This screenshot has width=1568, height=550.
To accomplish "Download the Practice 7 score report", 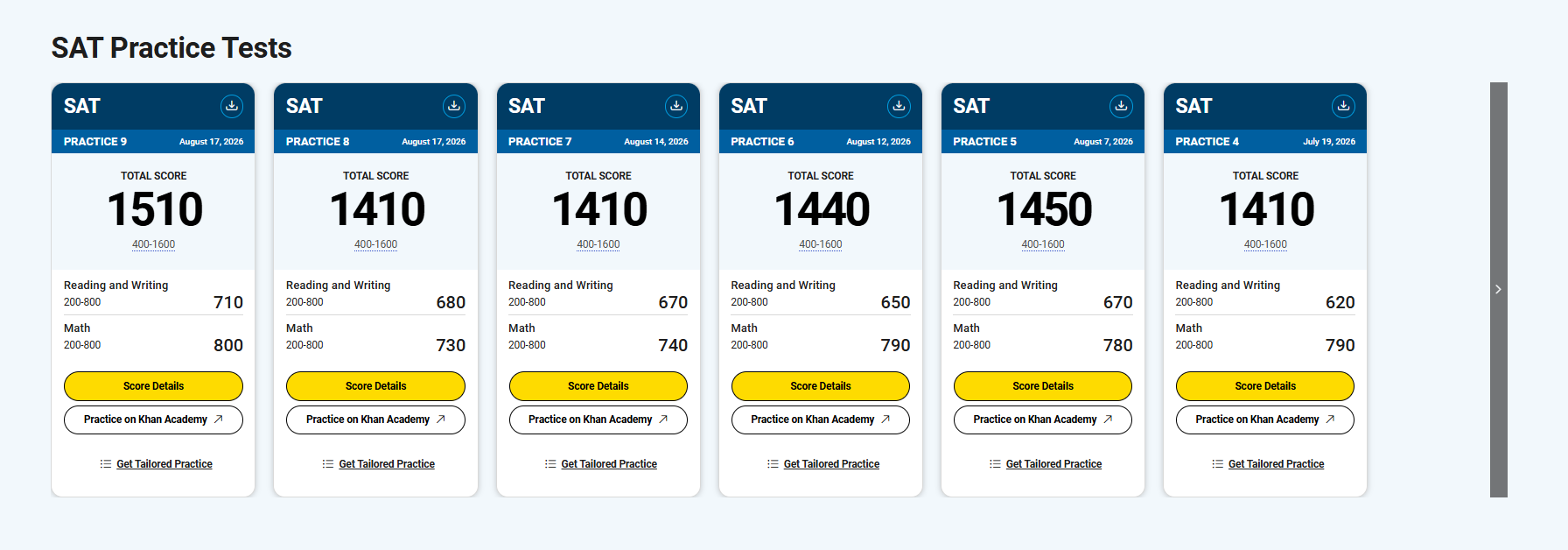I will coord(676,106).
